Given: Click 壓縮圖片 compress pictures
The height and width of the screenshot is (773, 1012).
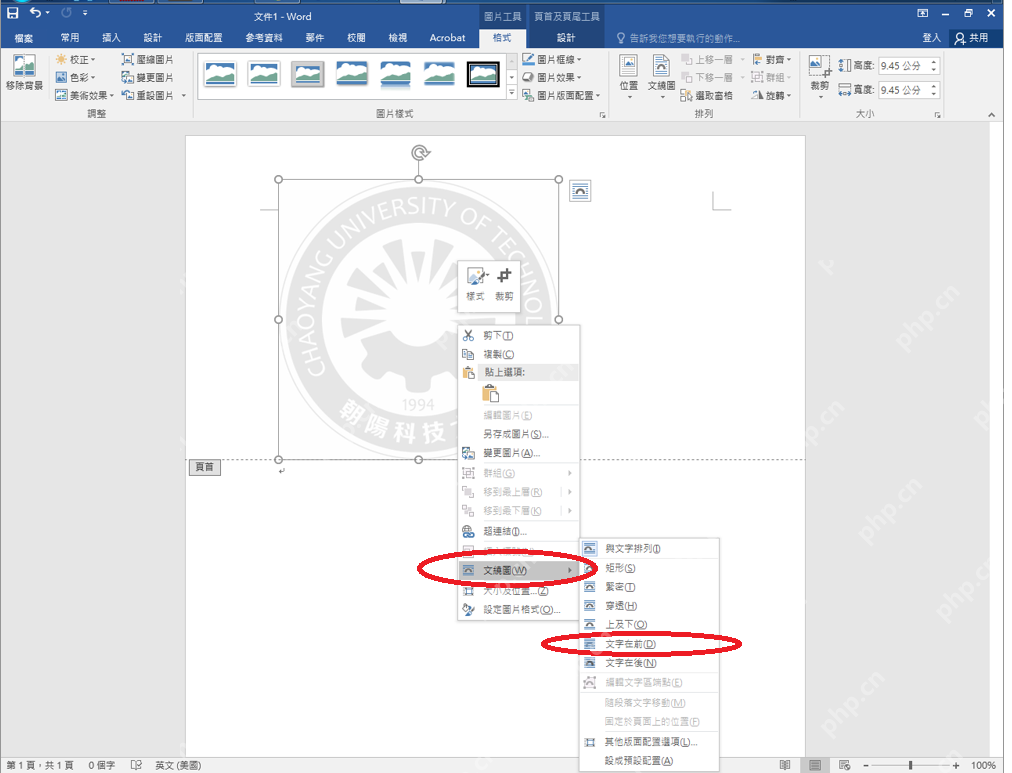Looking at the screenshot, I should pos(148,59).
